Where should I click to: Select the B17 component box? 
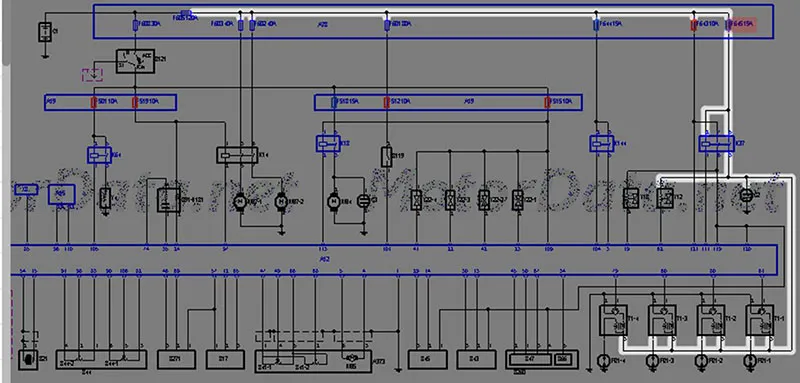point(226,360)
